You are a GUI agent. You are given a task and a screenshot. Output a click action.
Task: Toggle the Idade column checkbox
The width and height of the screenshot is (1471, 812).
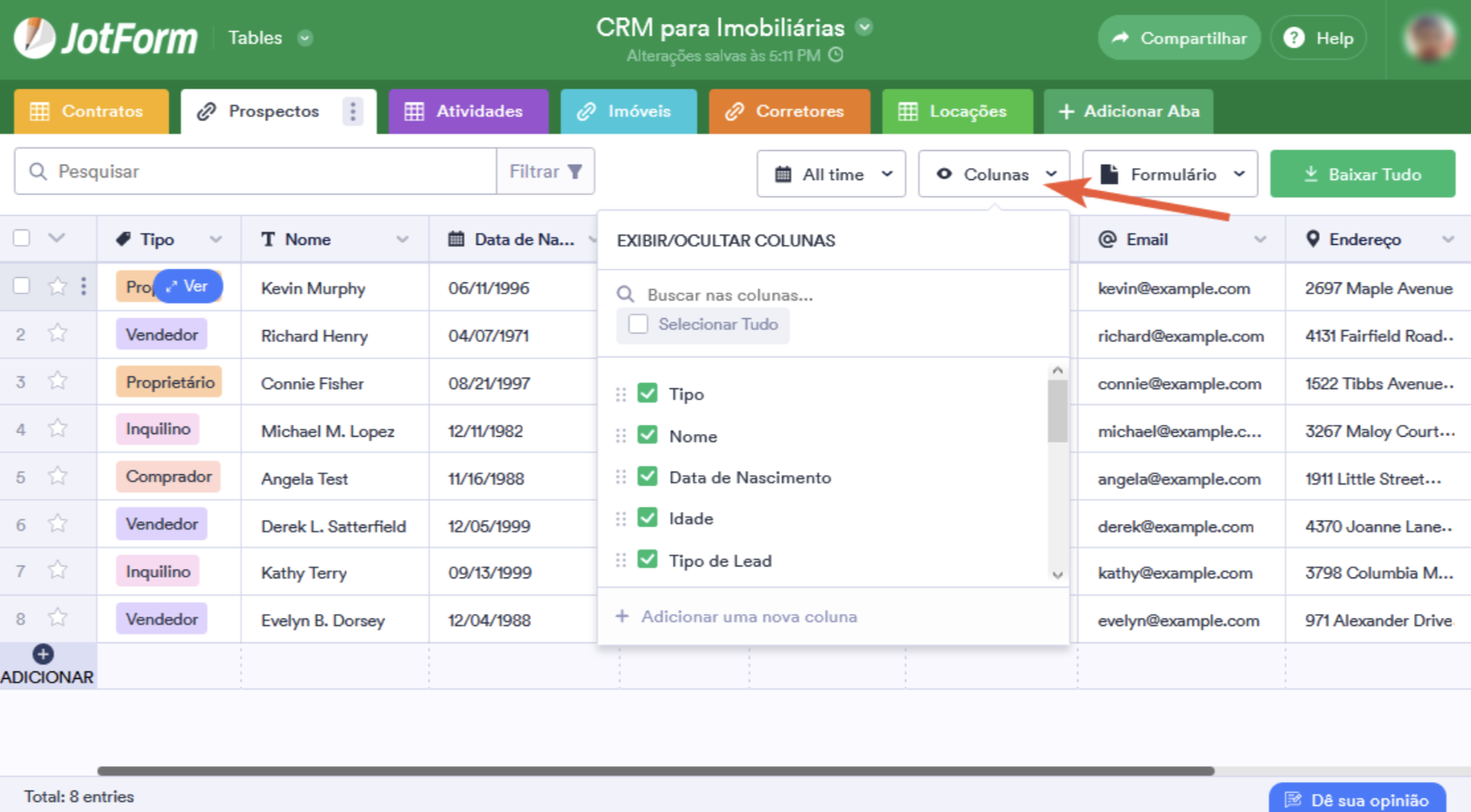[x=648, y=518]
